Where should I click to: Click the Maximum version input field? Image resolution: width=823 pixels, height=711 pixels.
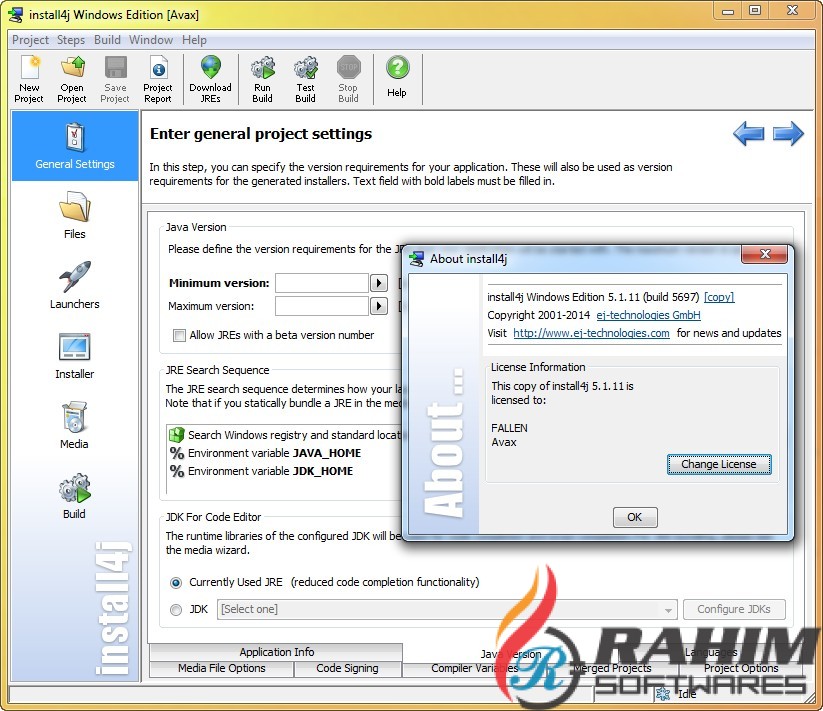click(x=321, y=306)
